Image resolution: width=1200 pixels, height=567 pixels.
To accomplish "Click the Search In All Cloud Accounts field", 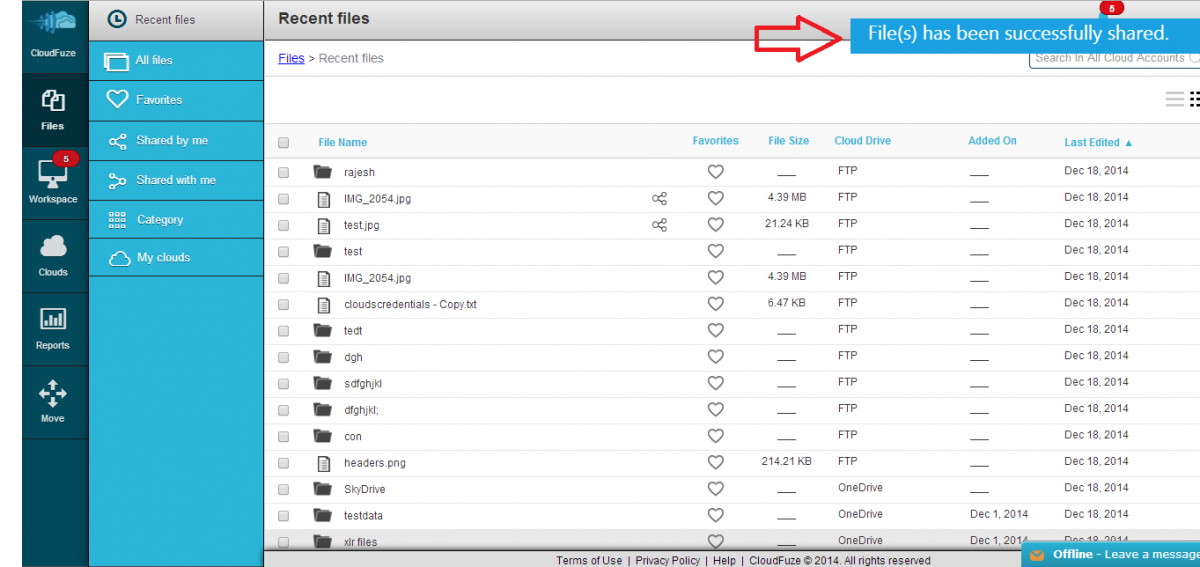I will tap(1114, 58).
